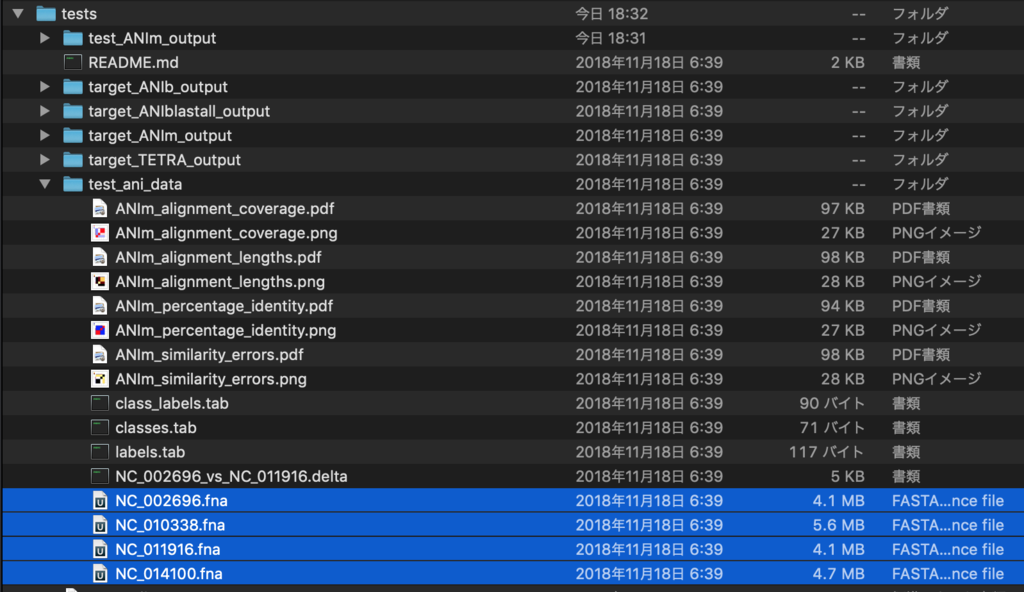
Task: Click the target_ANIm_output folder icon
Action: click(72, 135)
